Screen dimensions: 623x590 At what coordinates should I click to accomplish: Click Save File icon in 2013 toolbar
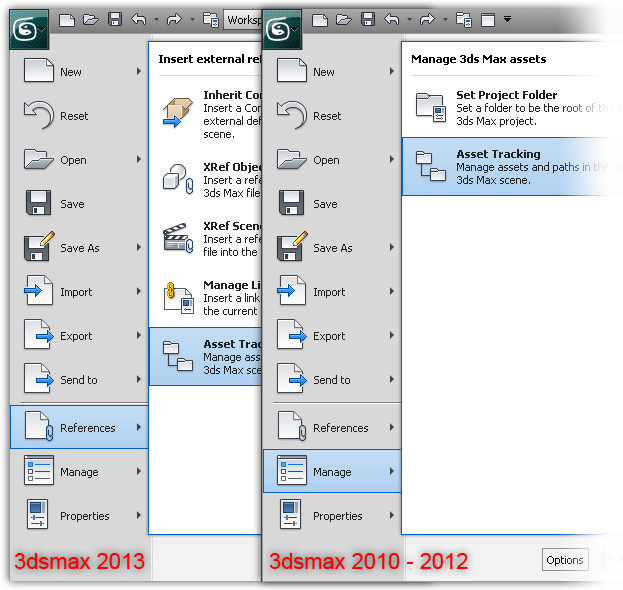115,19
